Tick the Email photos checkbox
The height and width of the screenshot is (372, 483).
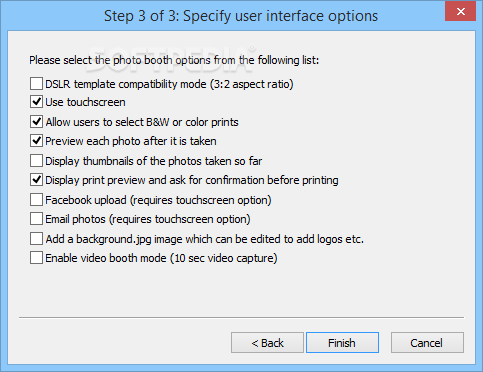pos(36,219)
